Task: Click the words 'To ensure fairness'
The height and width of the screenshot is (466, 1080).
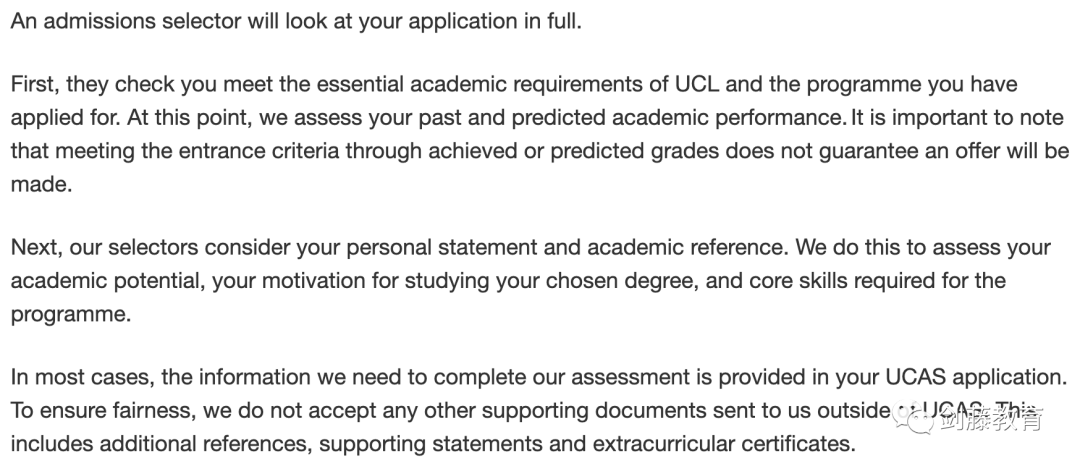Action: coord(103,410)
